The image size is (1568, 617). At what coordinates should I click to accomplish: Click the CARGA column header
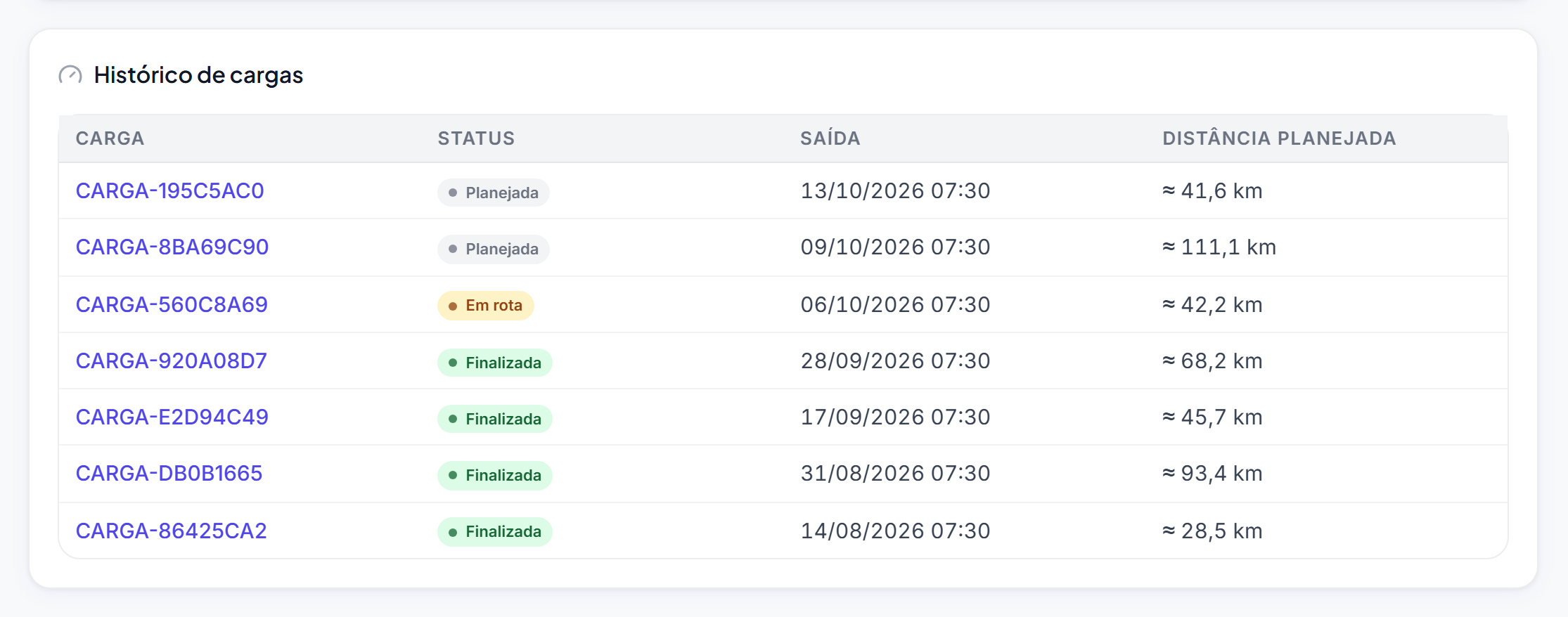pos(110,138)
